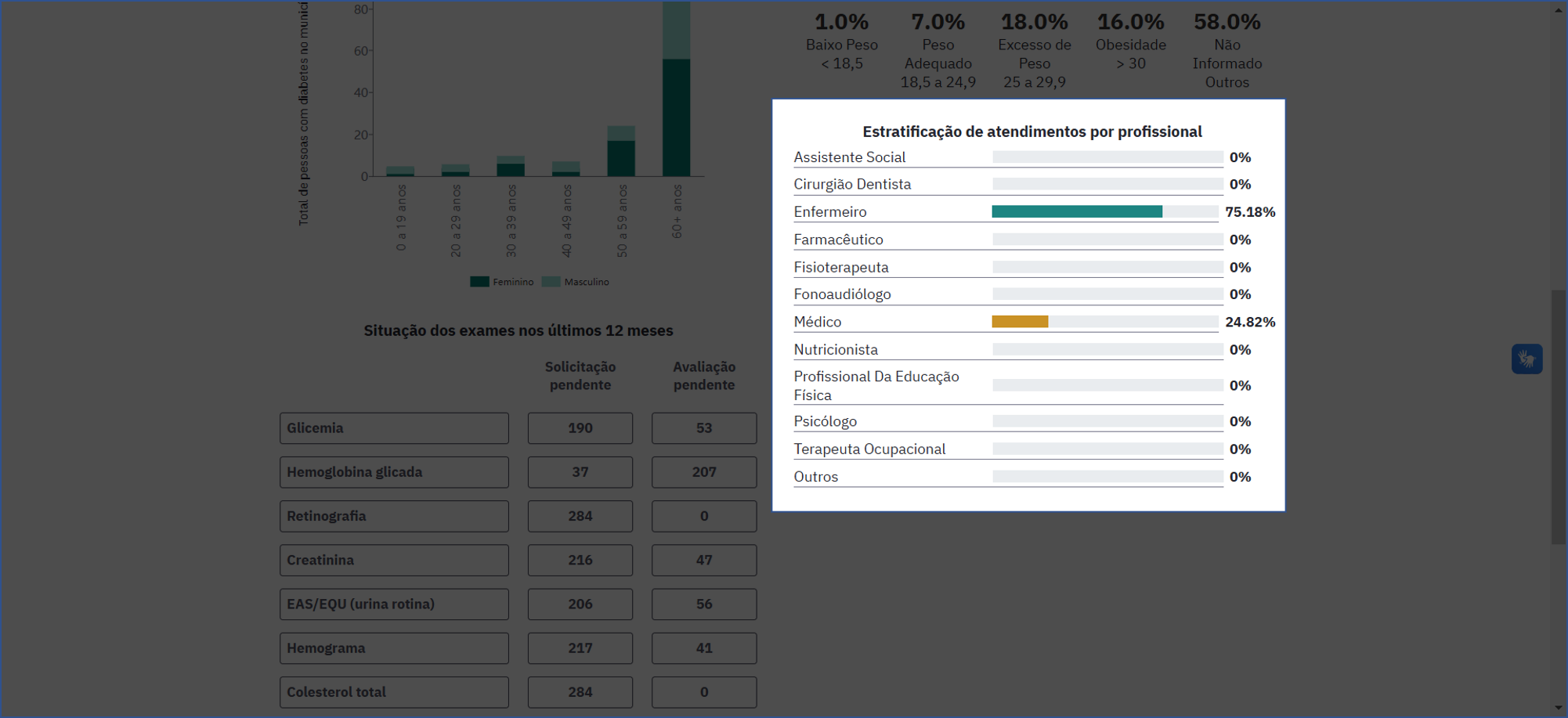The width and height of the screenshot is (1568, 718).
Task: Click Glicemia pending request value 190
Action: [x=580, y=428]
